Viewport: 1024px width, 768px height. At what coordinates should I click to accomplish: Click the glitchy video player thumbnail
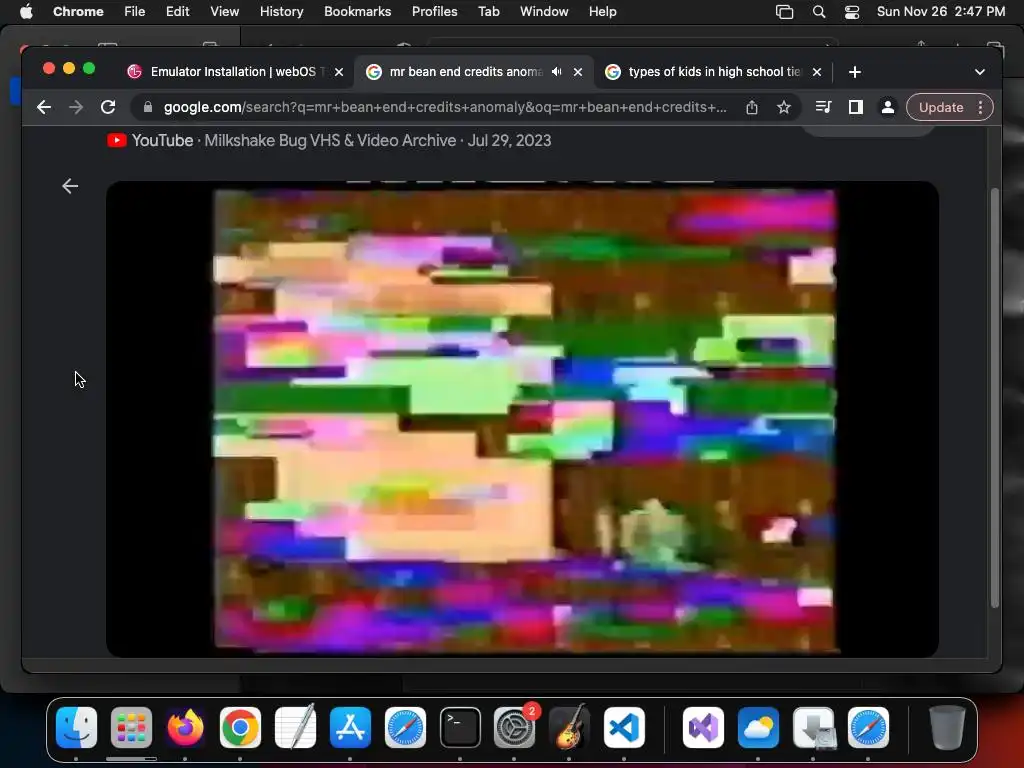pos(522,419)
